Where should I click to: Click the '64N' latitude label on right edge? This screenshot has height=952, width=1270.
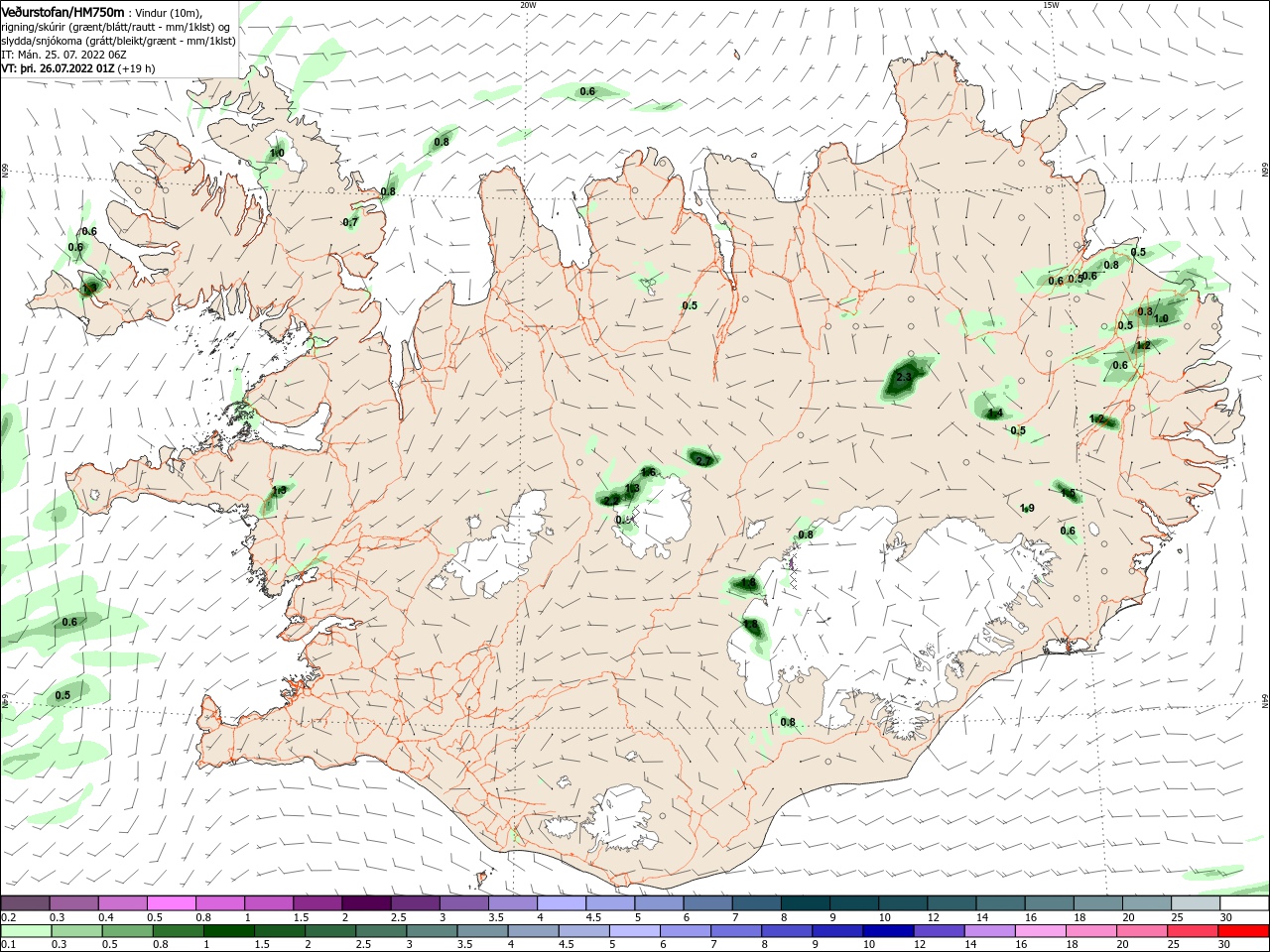coord(1265,700)
